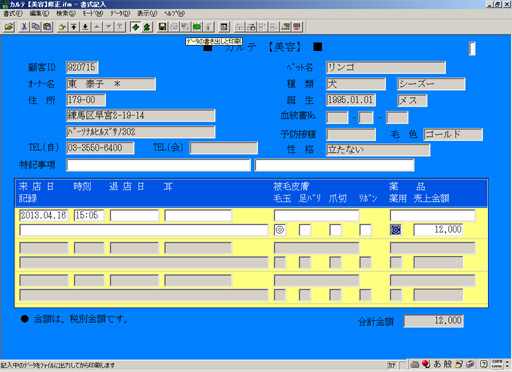Toggle the 薬用 check box in first row

click(396, 230)
